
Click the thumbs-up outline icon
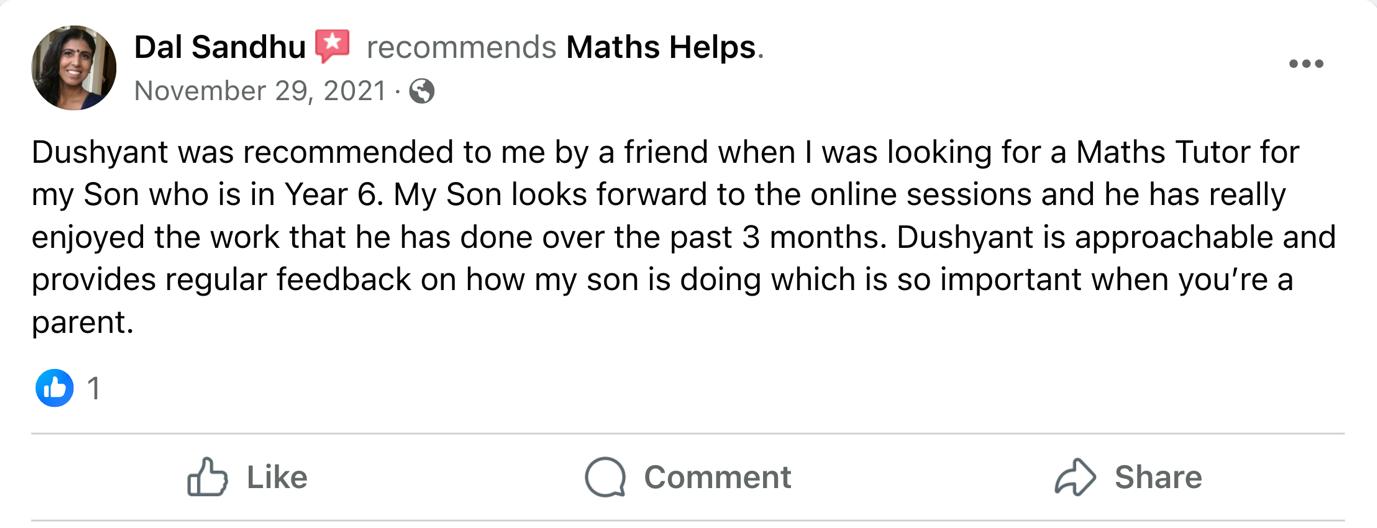[208, 477]
